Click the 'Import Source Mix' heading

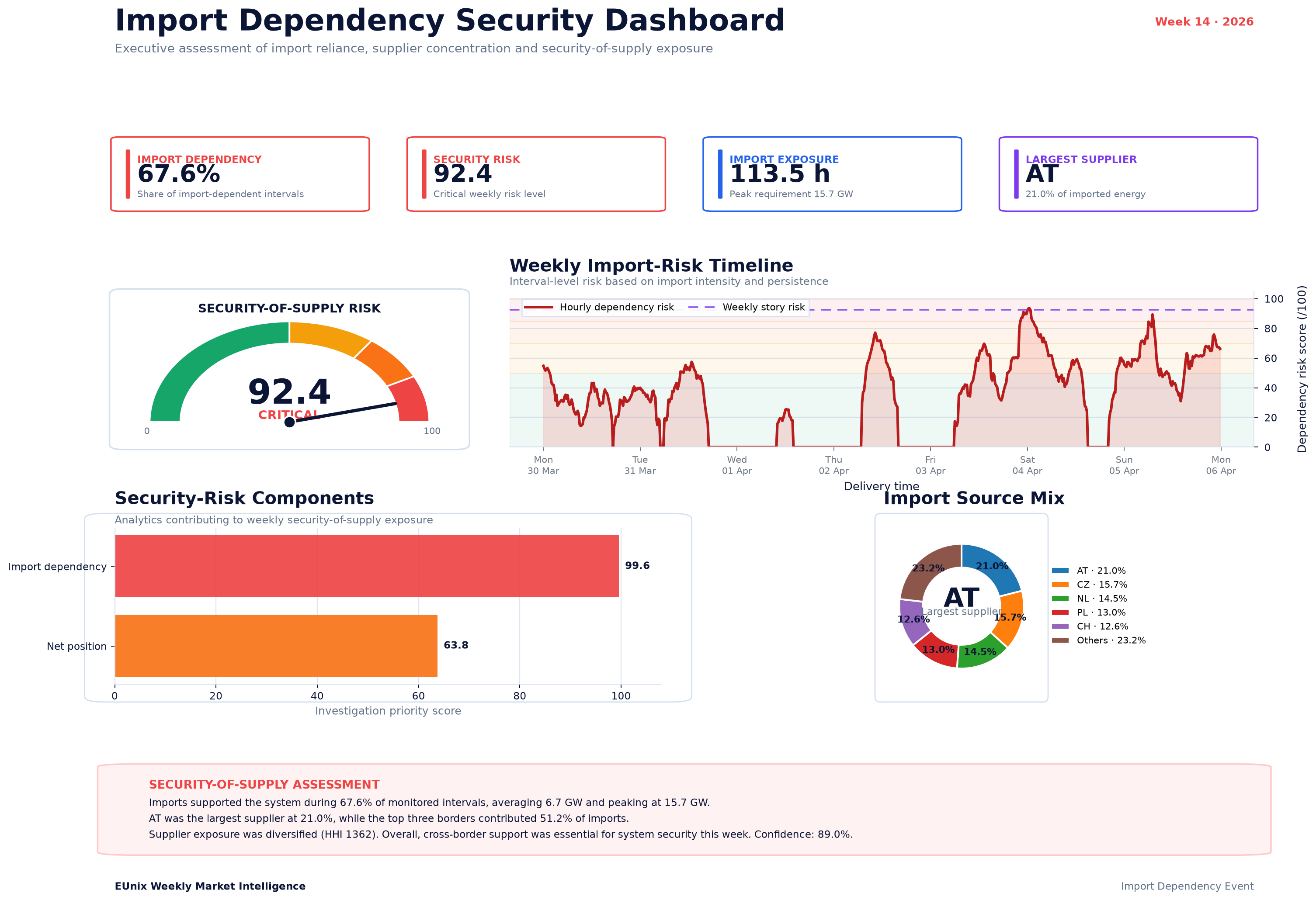974,498
